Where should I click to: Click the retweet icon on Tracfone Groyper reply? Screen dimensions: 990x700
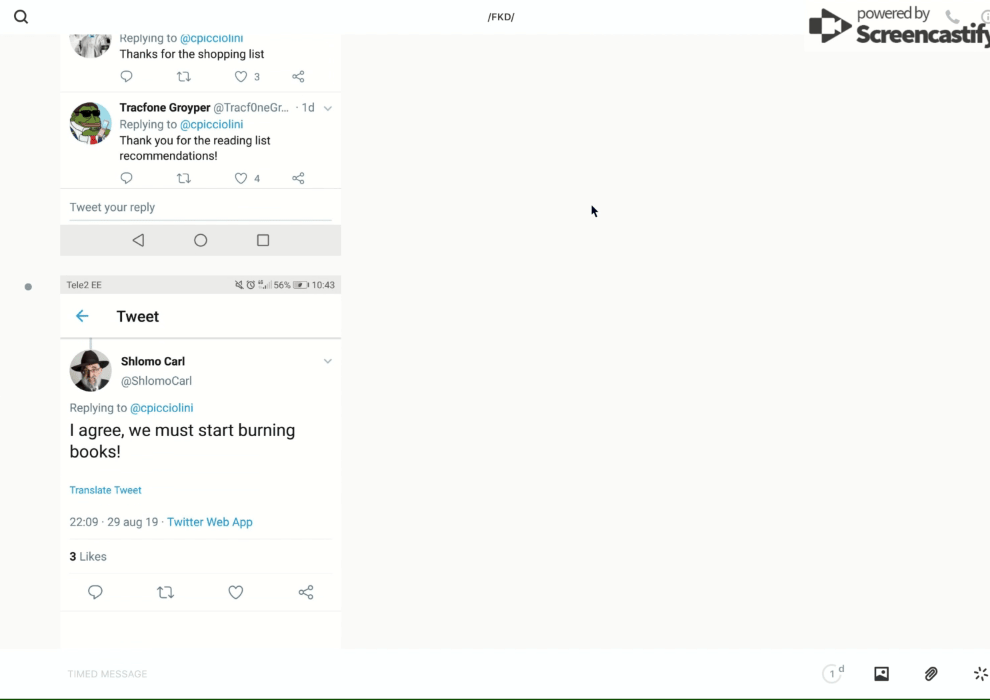[x=183, y=178]
